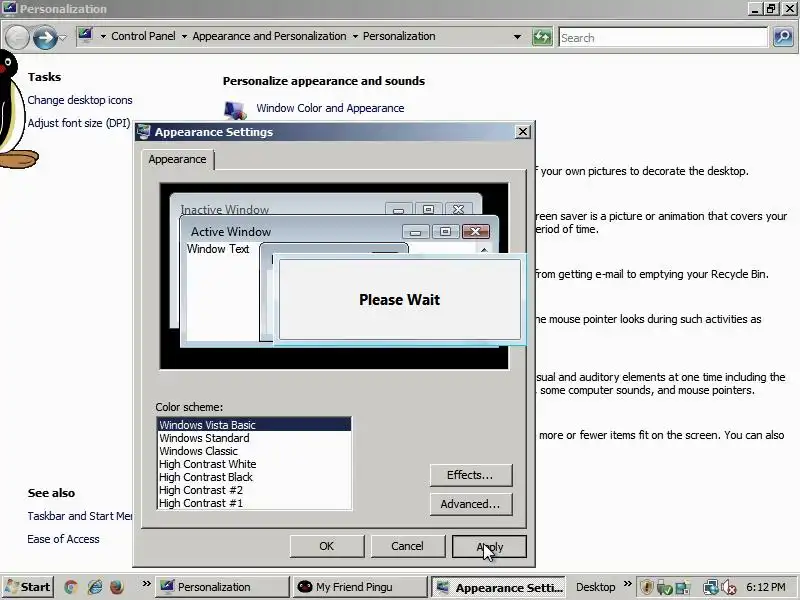Click the search magnifier button
This screenshot has width=800, height=600.
point(783,37)
